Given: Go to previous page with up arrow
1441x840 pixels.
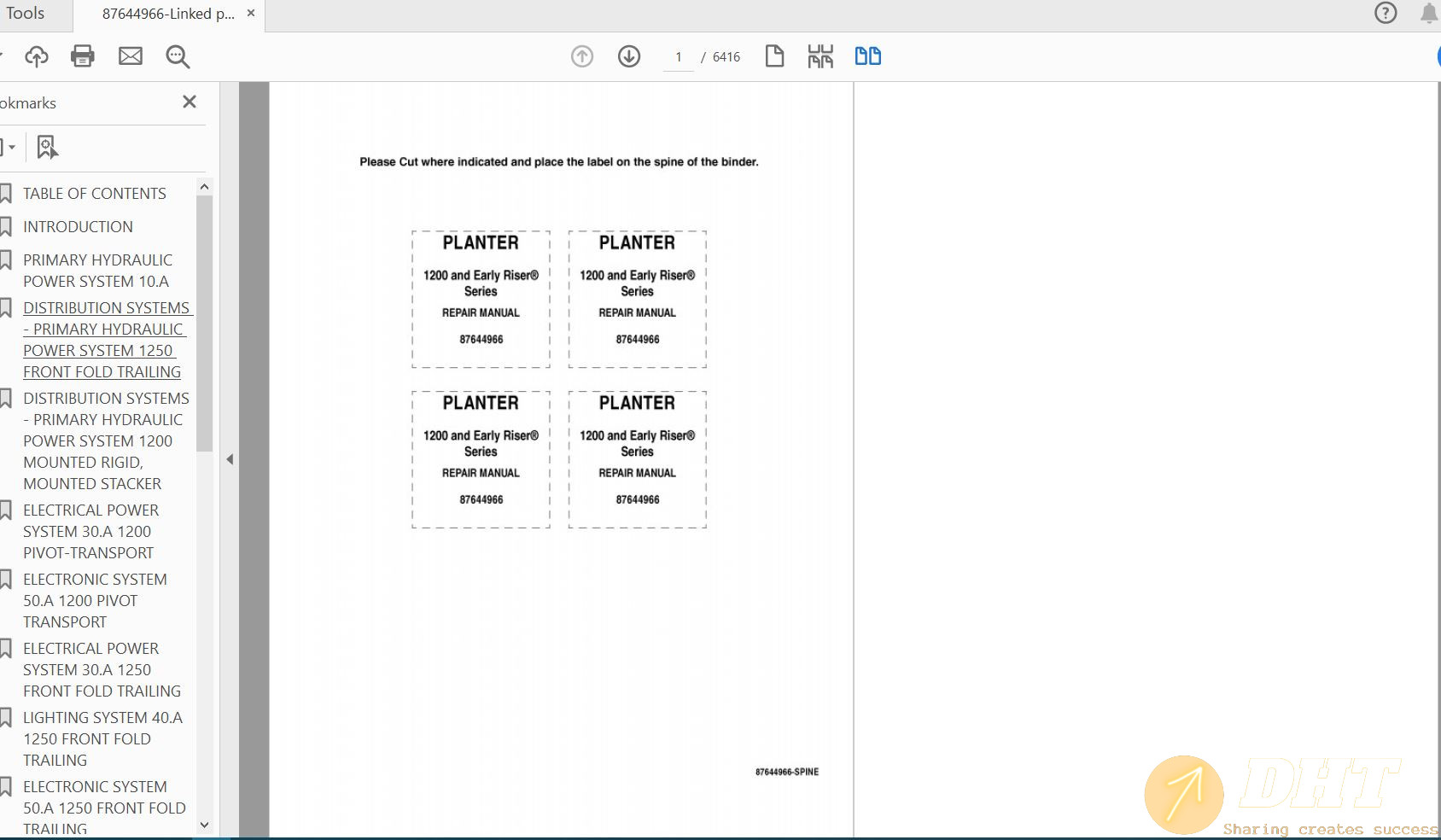Looking at the screenshot, I should (x=582, y=56).
